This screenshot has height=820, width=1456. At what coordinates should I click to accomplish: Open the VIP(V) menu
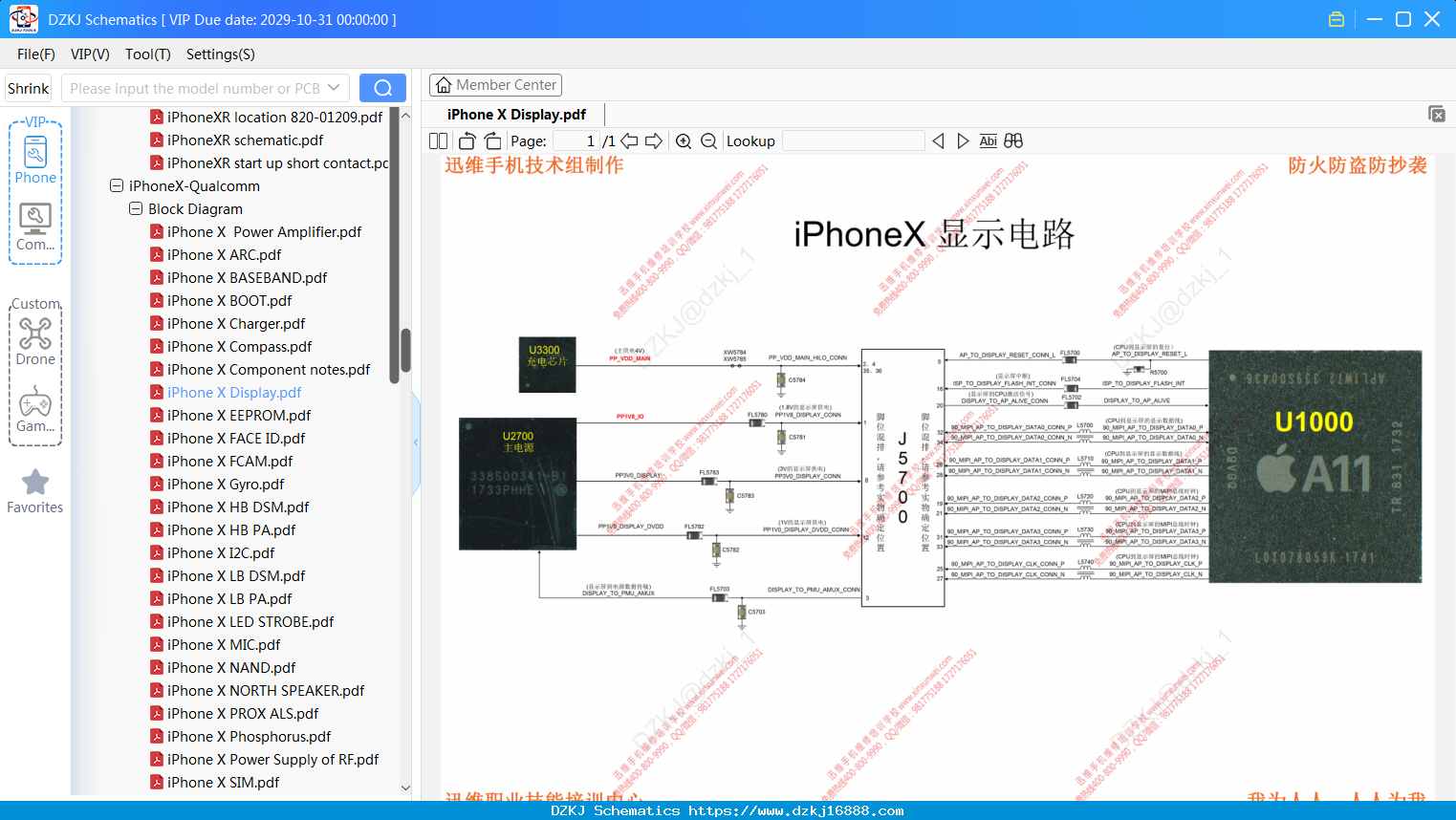click(x=90, y=54)
